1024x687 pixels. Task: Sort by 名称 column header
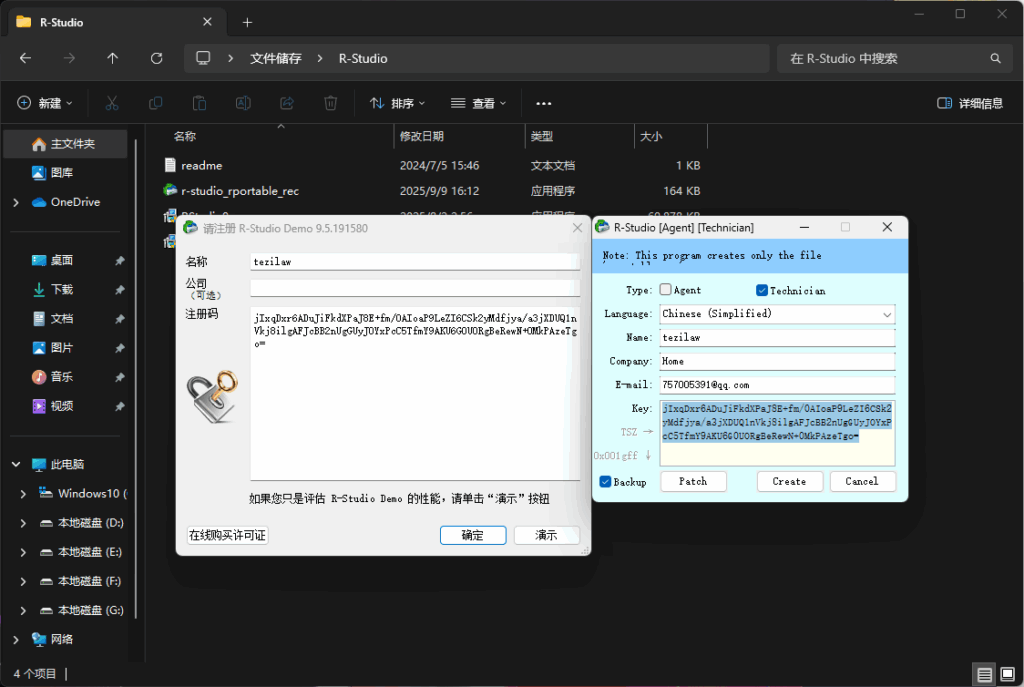tap(184, 136)
